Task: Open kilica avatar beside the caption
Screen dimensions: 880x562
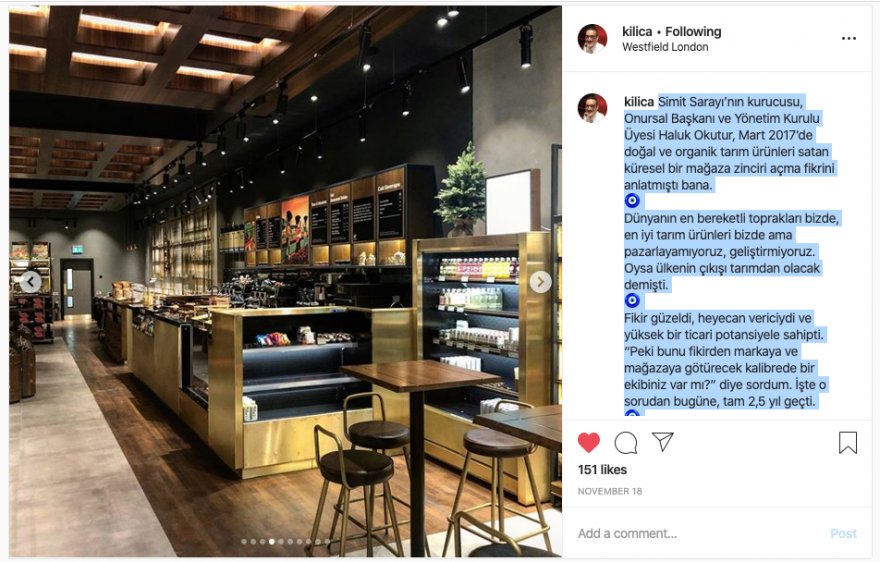Action: [x=592, y=108]
